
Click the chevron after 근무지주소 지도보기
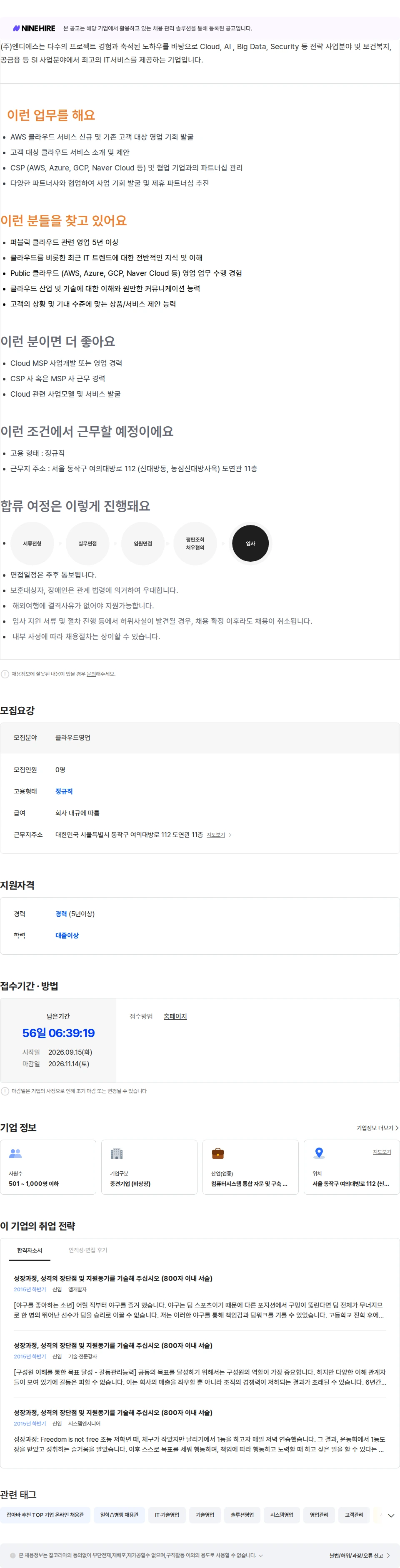(230, 835)
